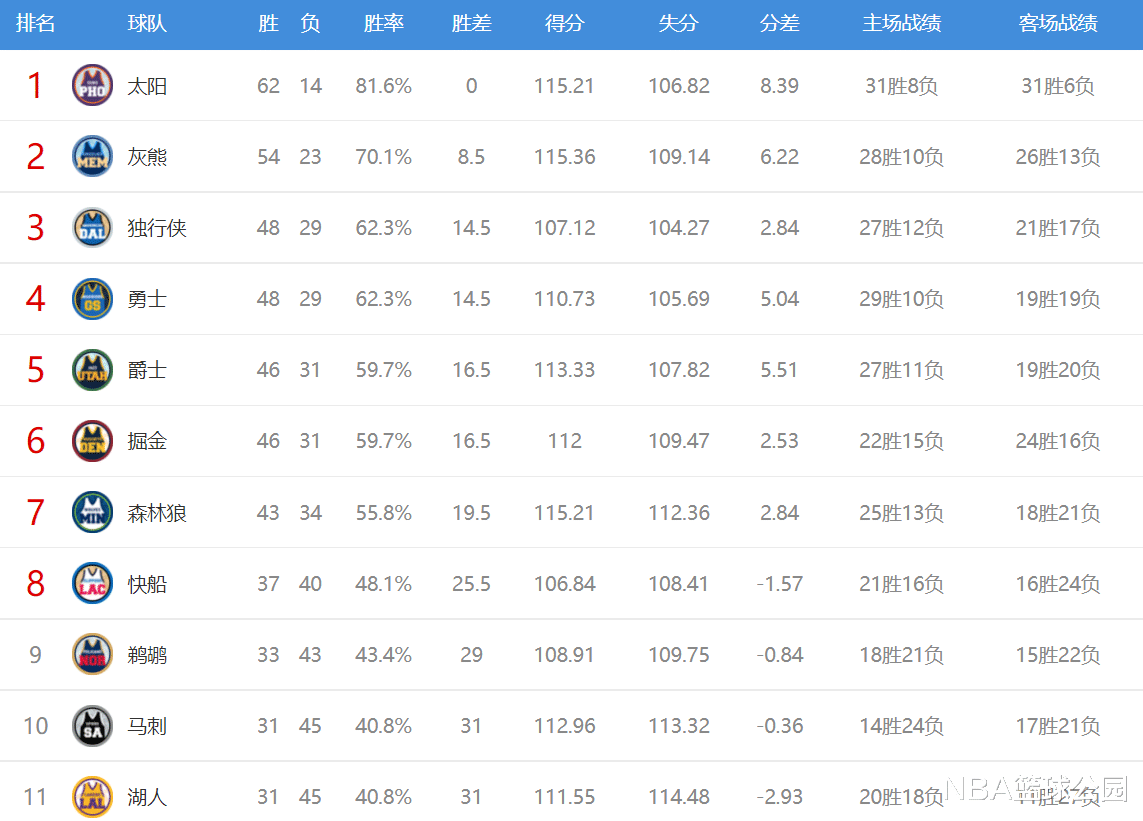This screenshot has width=1143, height=821.
Task: Click the Clippers LAC team logo
Action: 93,583
